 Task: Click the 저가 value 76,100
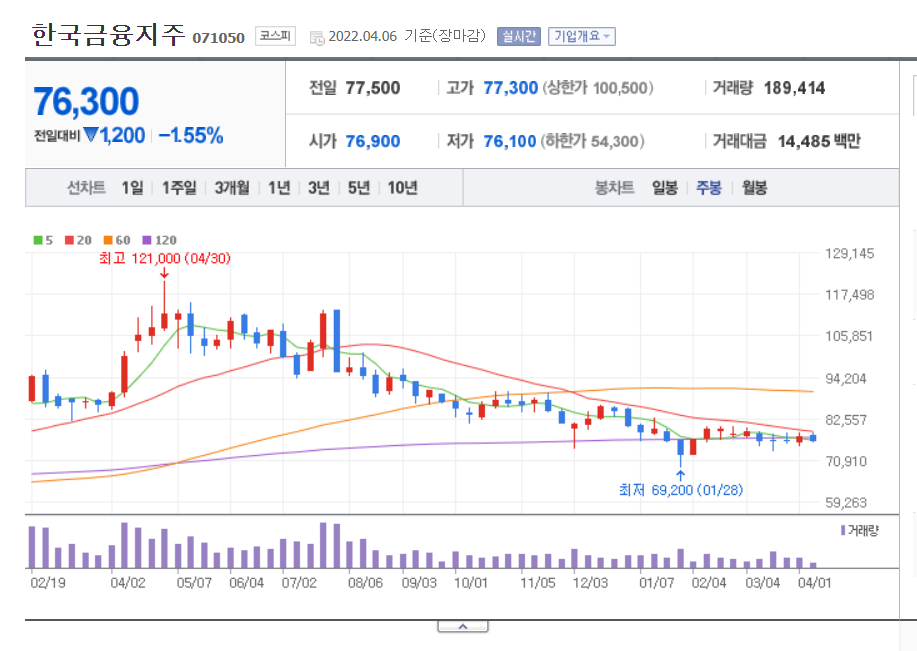[x=510, y=142]
